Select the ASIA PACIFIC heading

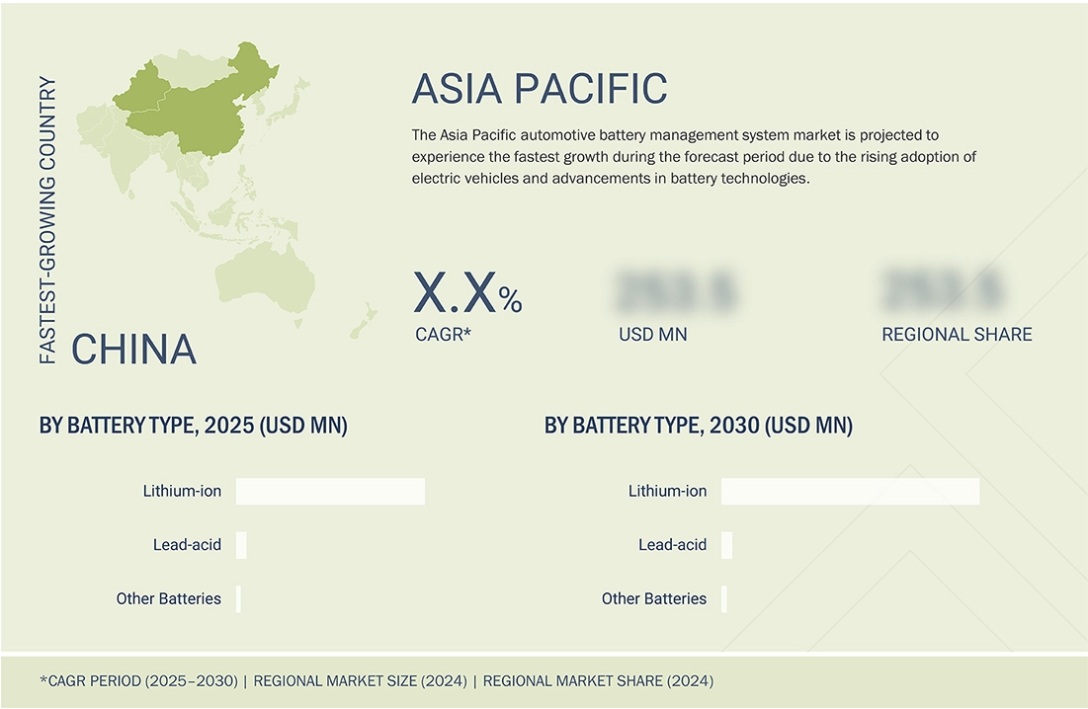point(539,89)
